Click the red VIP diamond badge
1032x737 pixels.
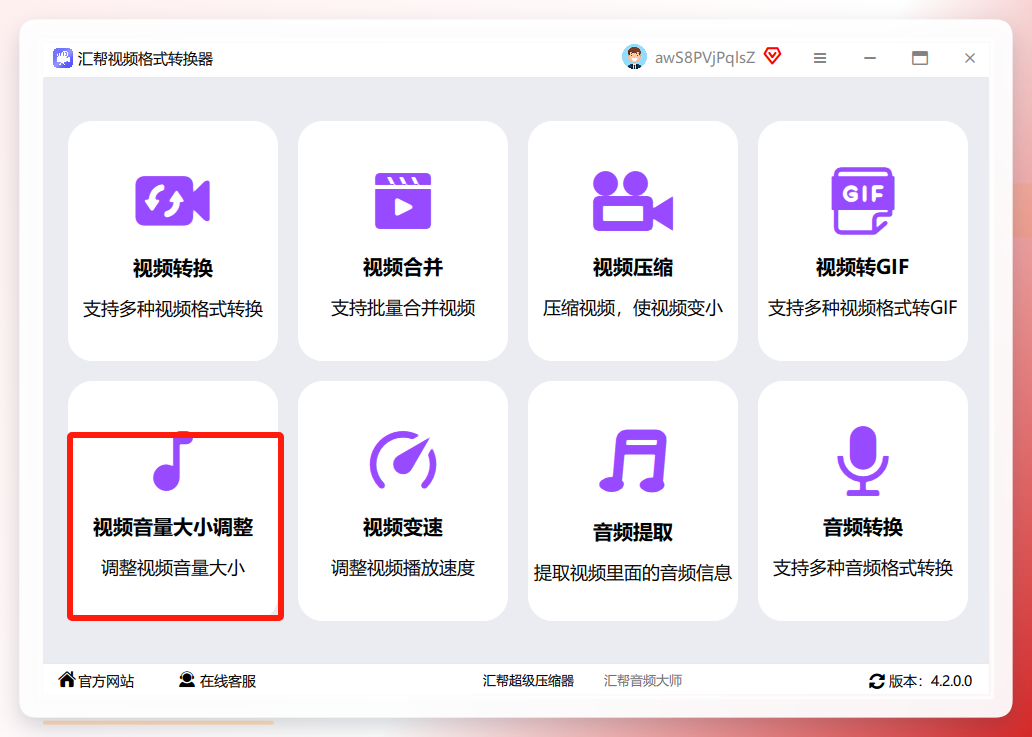tap(773, 56)
